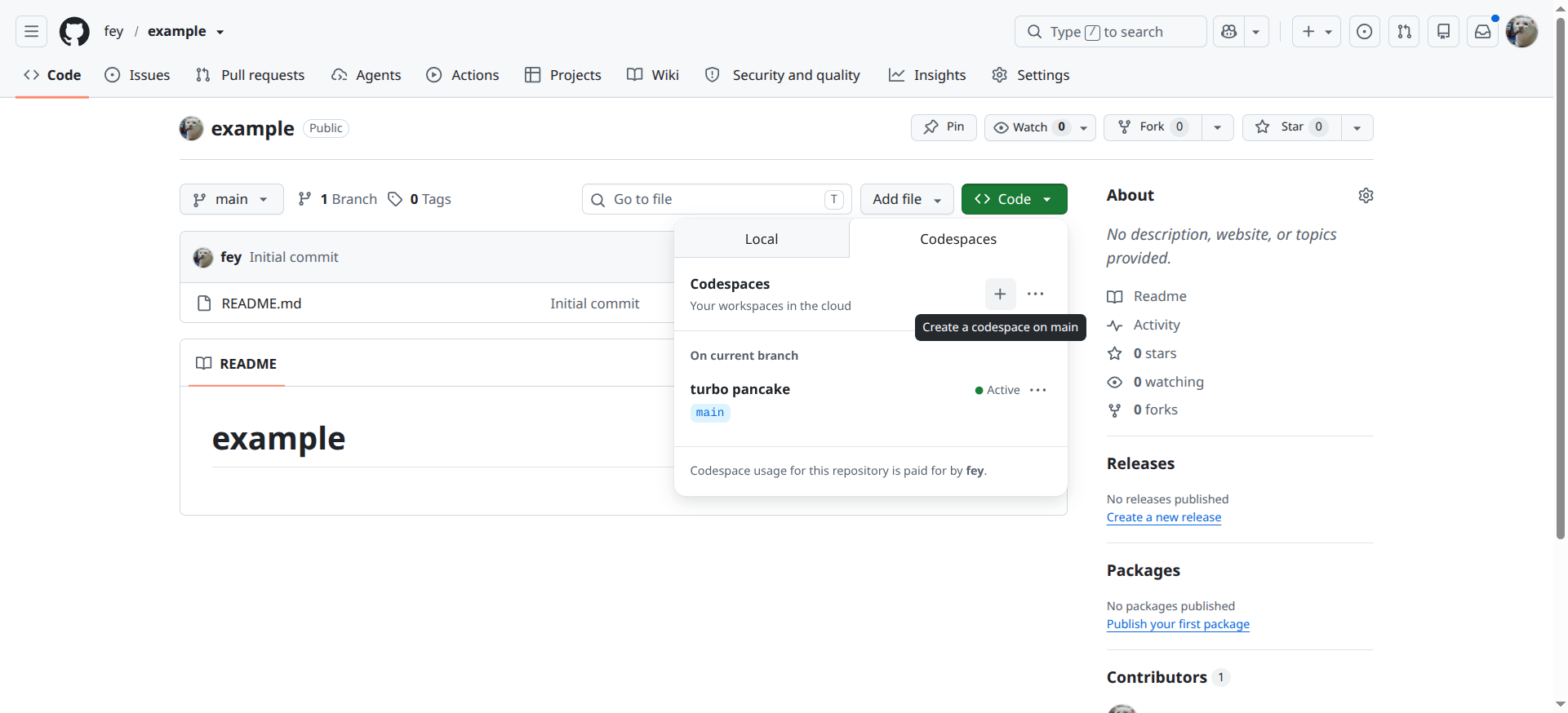This screenshot has width=1568, height=713.
Task: Open the Agents tab
Action: [x=366, y=75]
